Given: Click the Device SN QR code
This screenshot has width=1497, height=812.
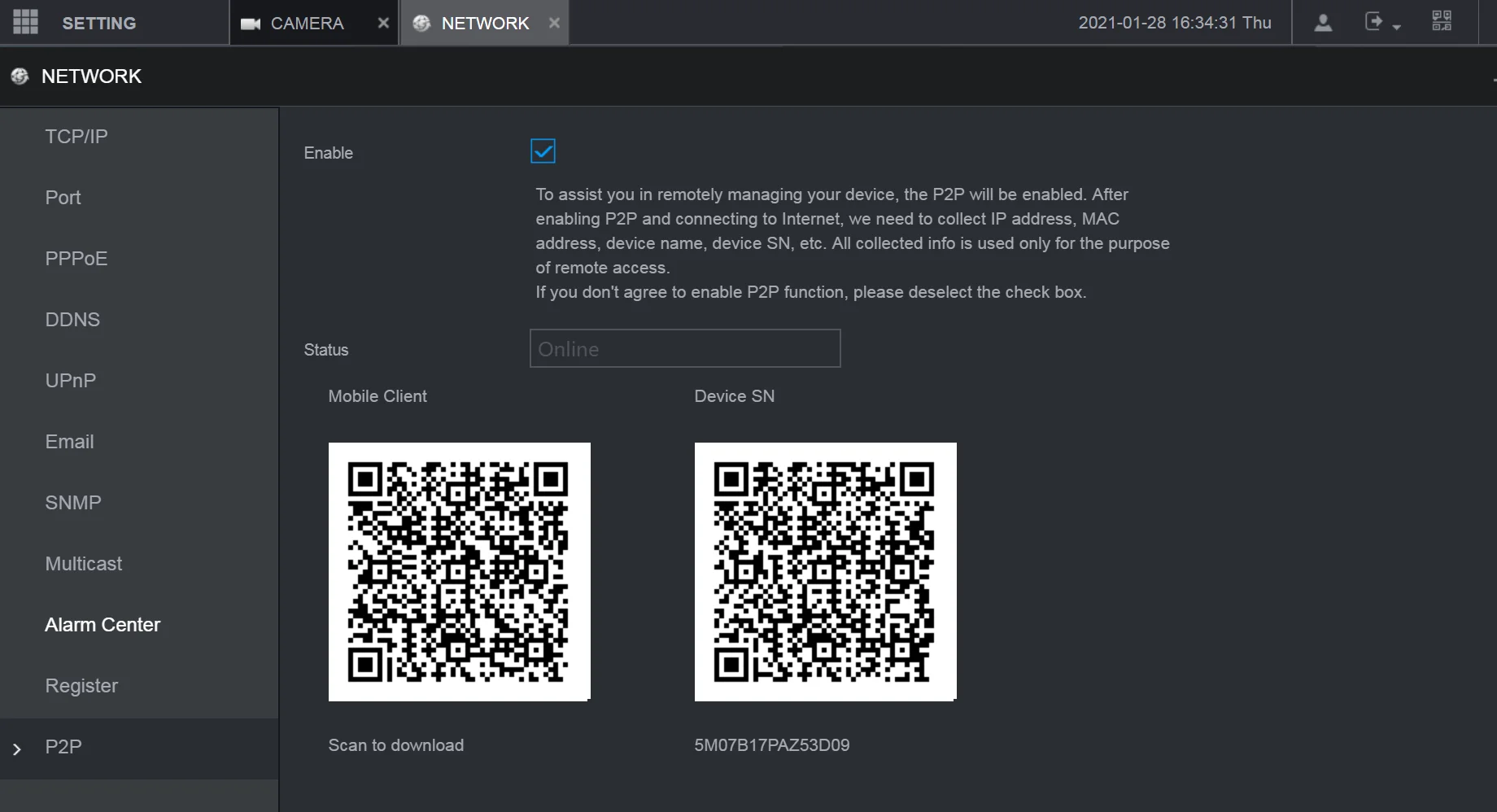Looking at the screenshot, I should click(826, 572).
